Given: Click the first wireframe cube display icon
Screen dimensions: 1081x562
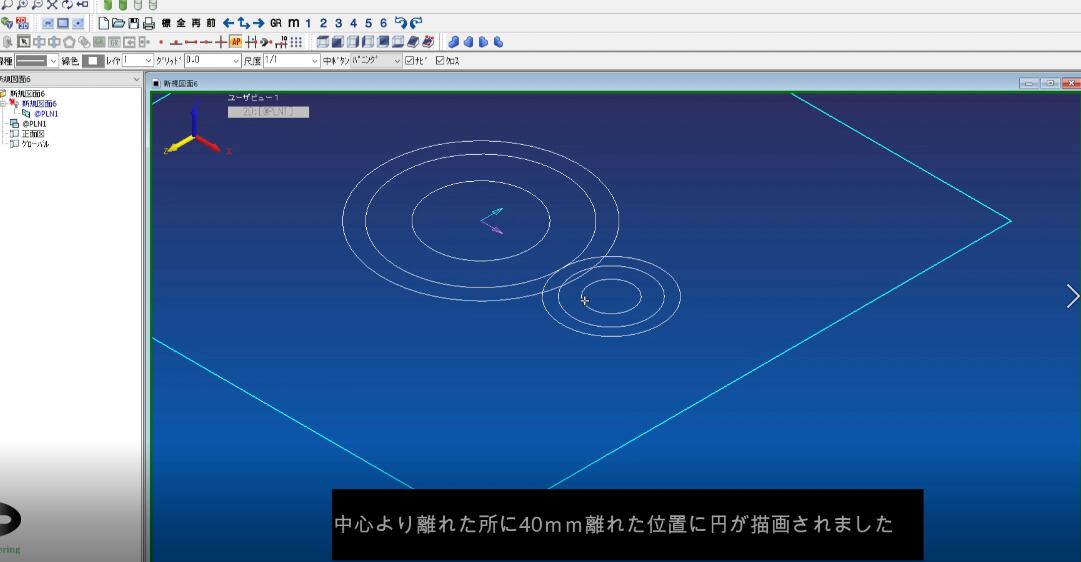Looking at the screenshot, I should [x=323, y=42].
